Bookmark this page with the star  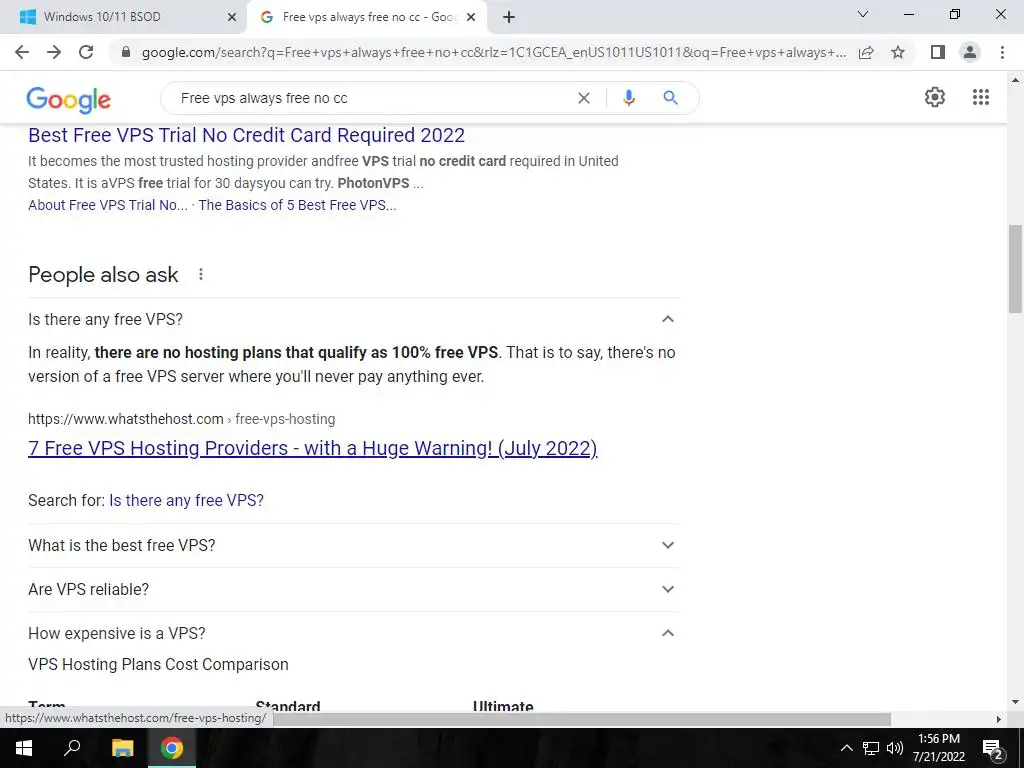tap(898, 52)
